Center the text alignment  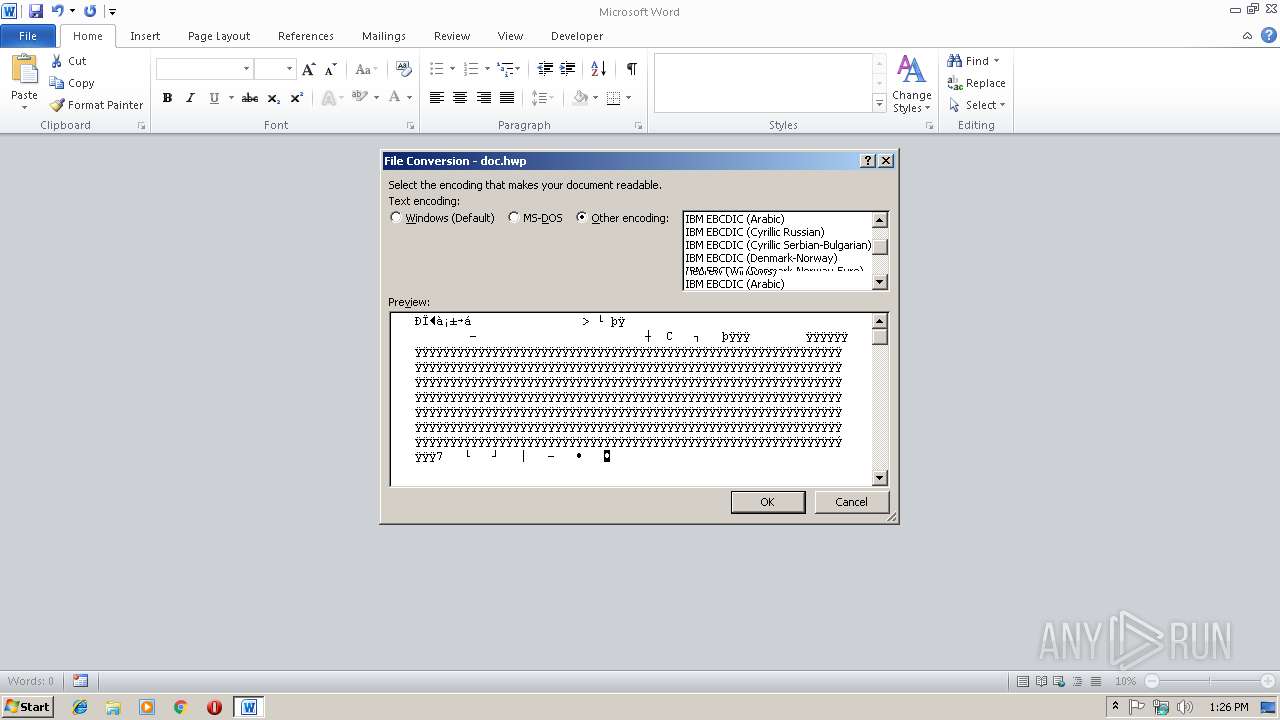click(460, 97)
